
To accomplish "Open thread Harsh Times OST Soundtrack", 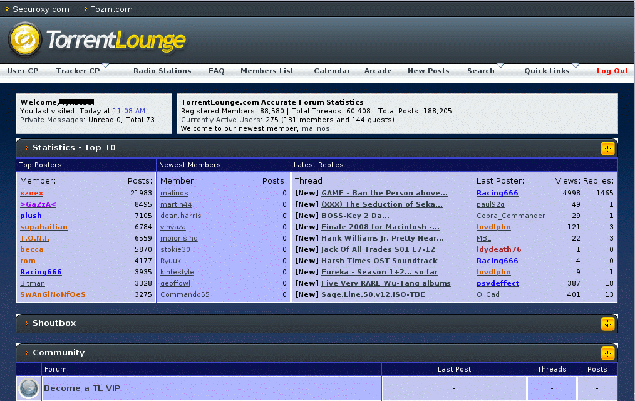I will [379, 261].
